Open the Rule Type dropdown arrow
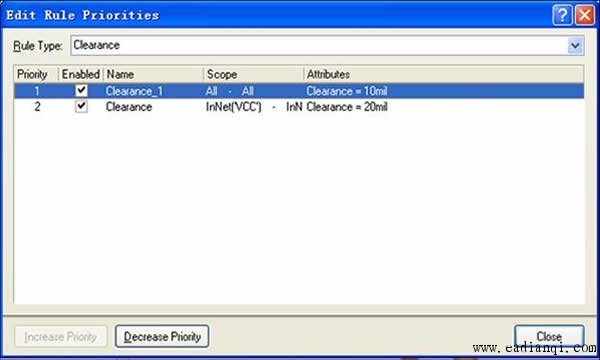600x360 pixels. tap(575, 46)
